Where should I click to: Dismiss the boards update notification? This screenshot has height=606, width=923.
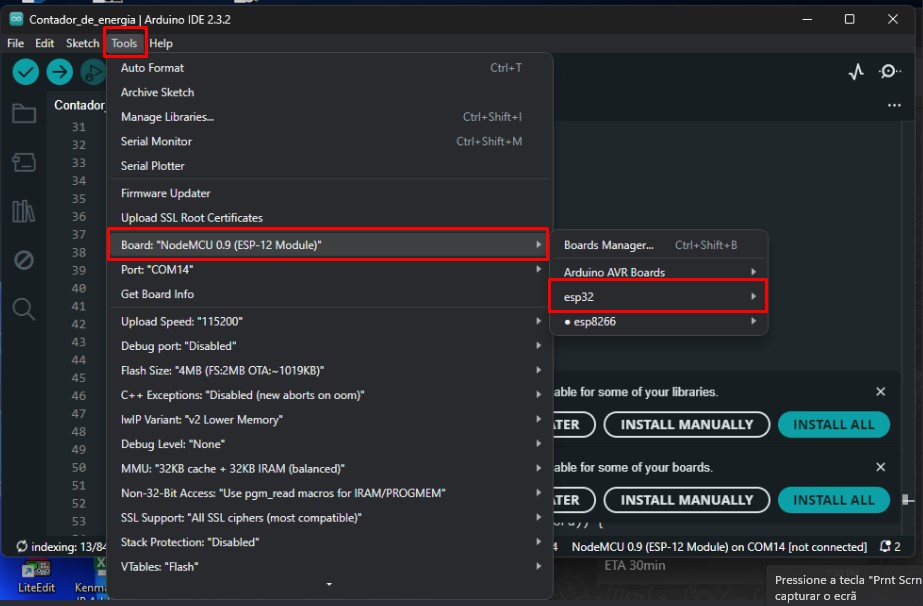[x=880, y=469]
